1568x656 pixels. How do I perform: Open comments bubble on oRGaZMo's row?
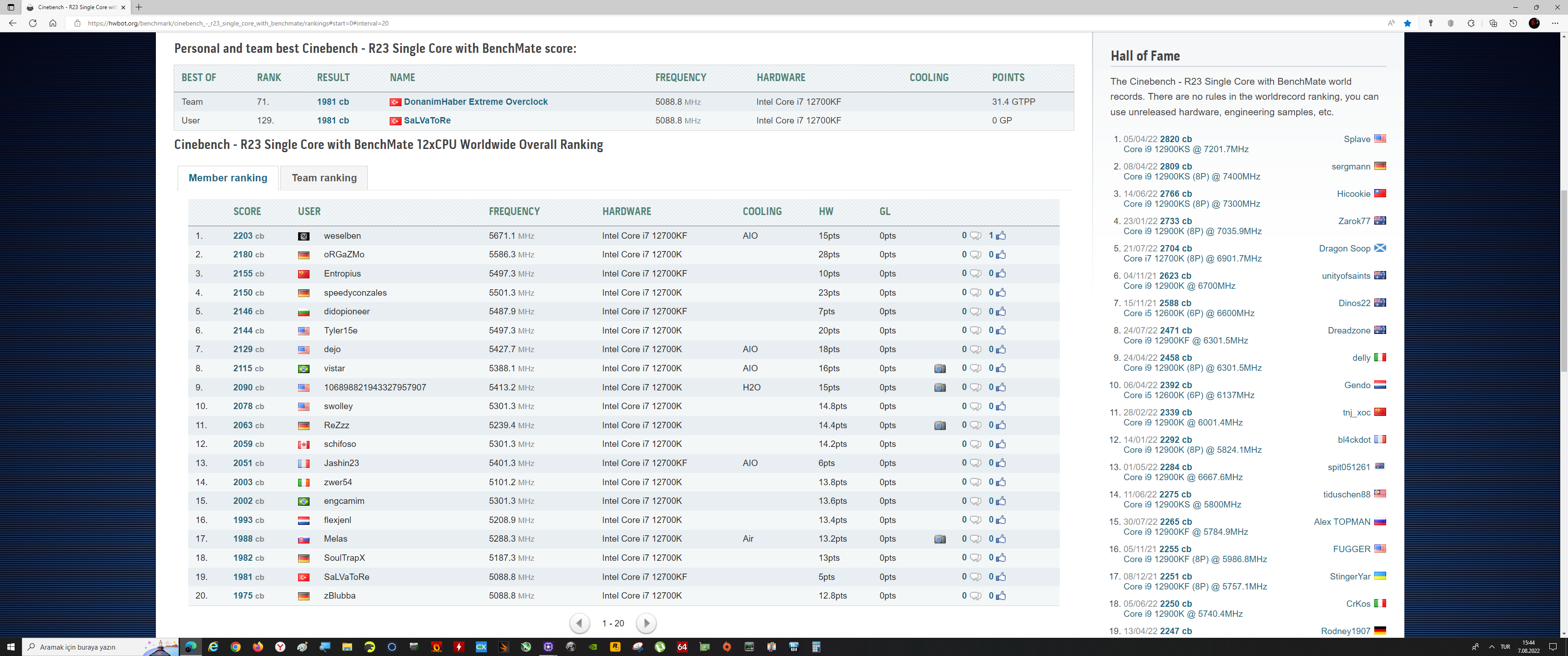(975, 255)
